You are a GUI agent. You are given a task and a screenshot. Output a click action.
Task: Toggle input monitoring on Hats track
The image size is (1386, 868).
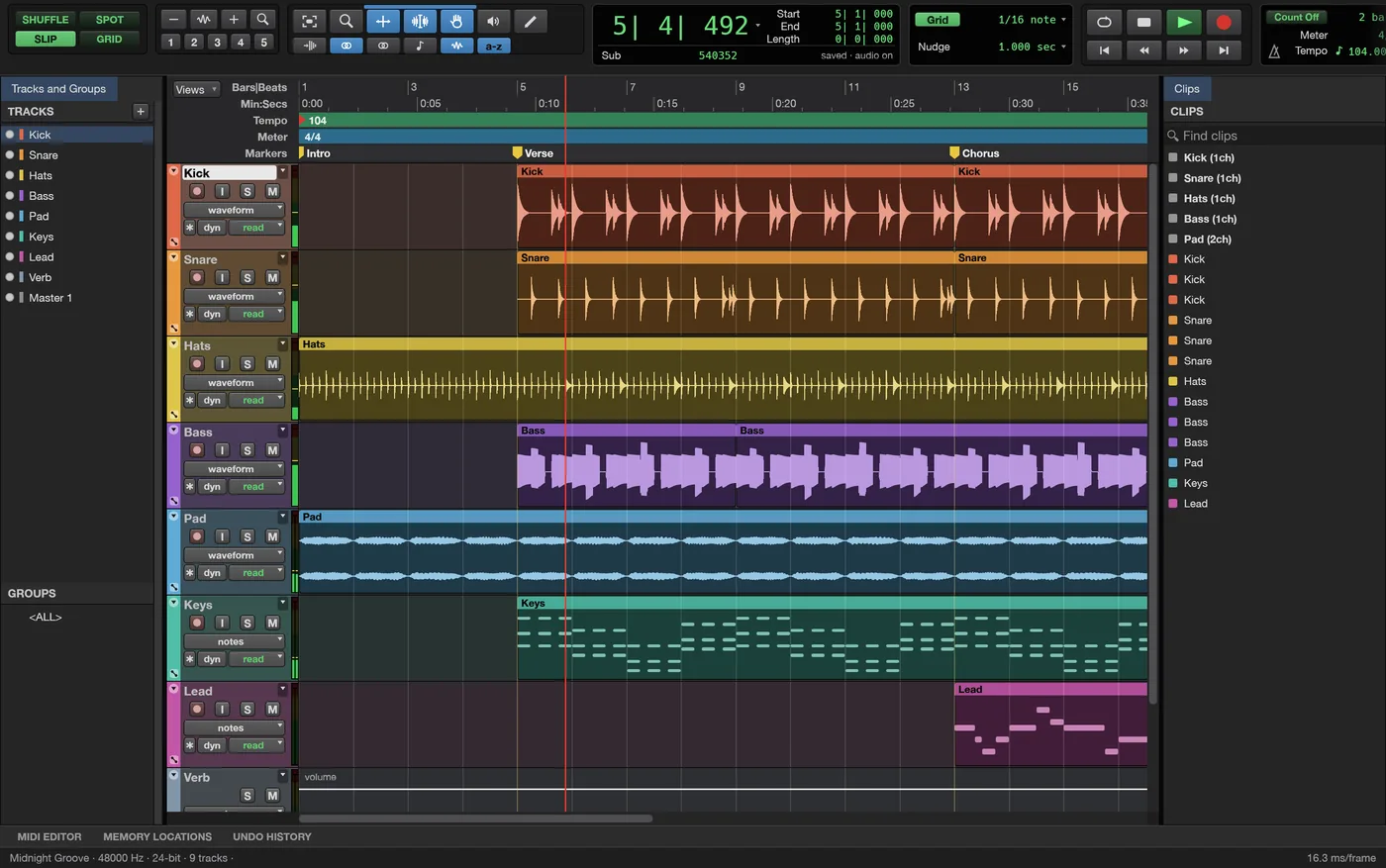coord(222,364)
